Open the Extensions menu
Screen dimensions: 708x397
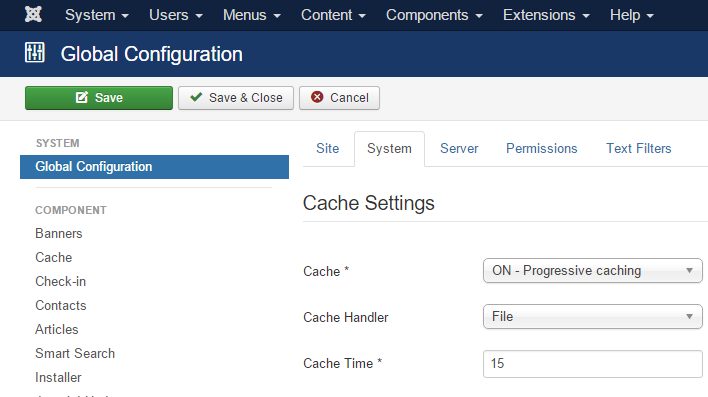(546, 15)
